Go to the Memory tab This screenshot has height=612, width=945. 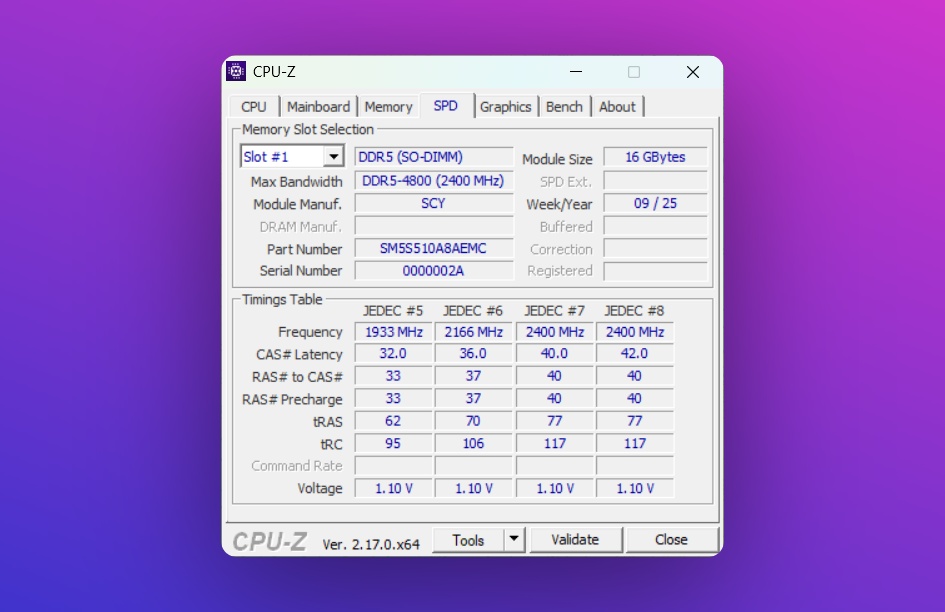[388, 107]
